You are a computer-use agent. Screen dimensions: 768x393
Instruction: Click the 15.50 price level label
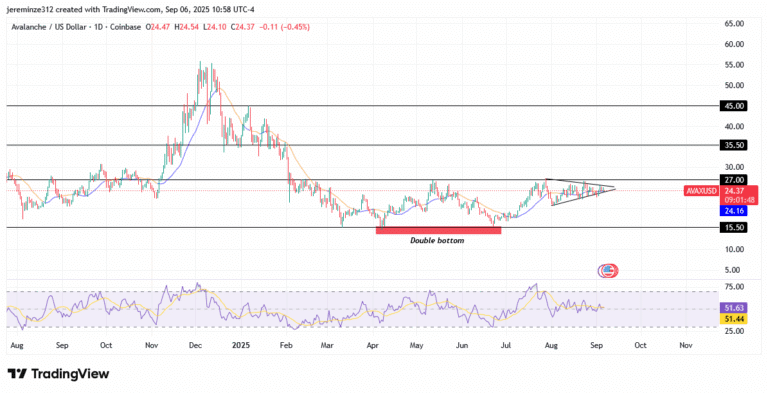click(733, 227)
